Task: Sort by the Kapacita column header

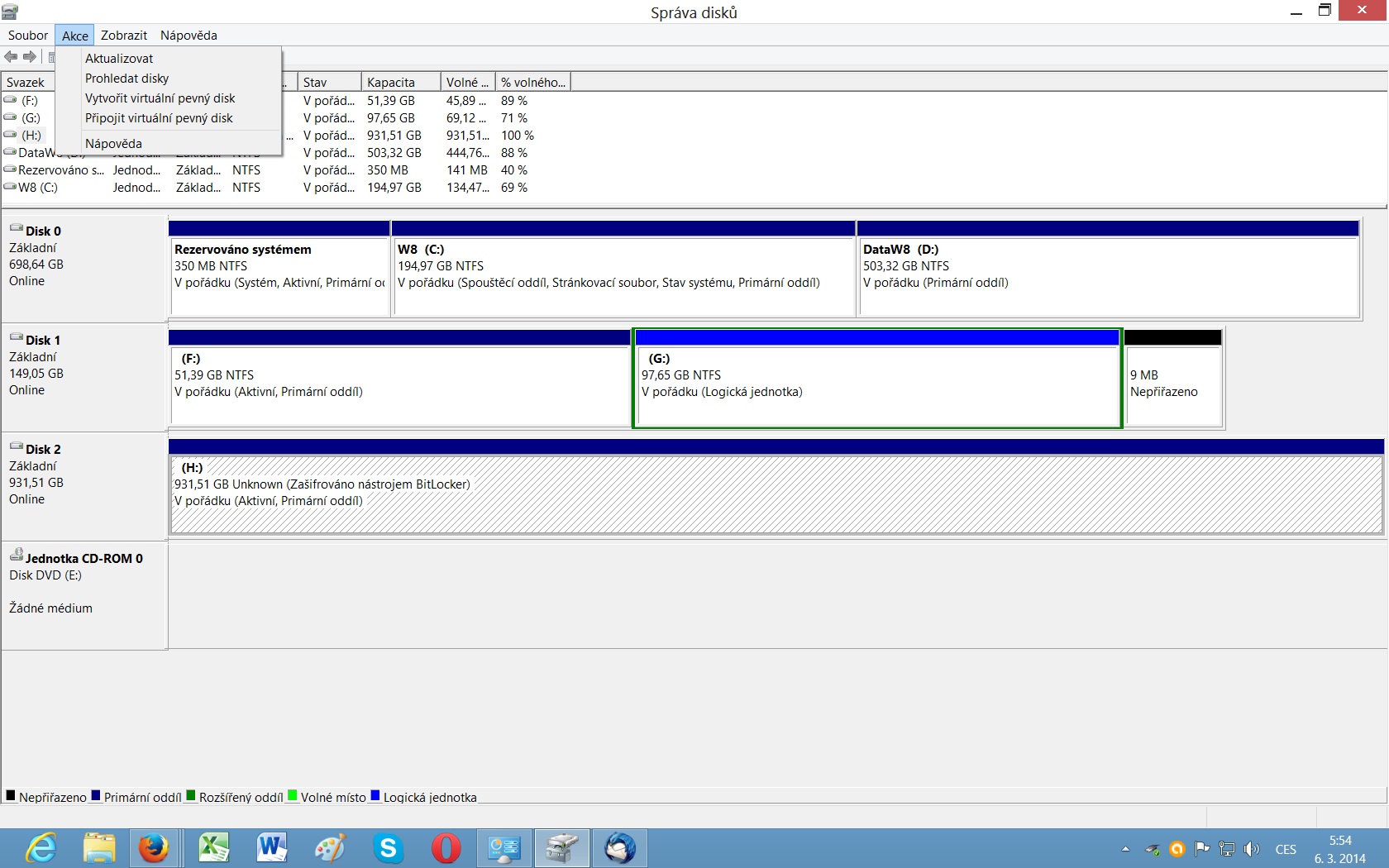Action: click(401, 83)
